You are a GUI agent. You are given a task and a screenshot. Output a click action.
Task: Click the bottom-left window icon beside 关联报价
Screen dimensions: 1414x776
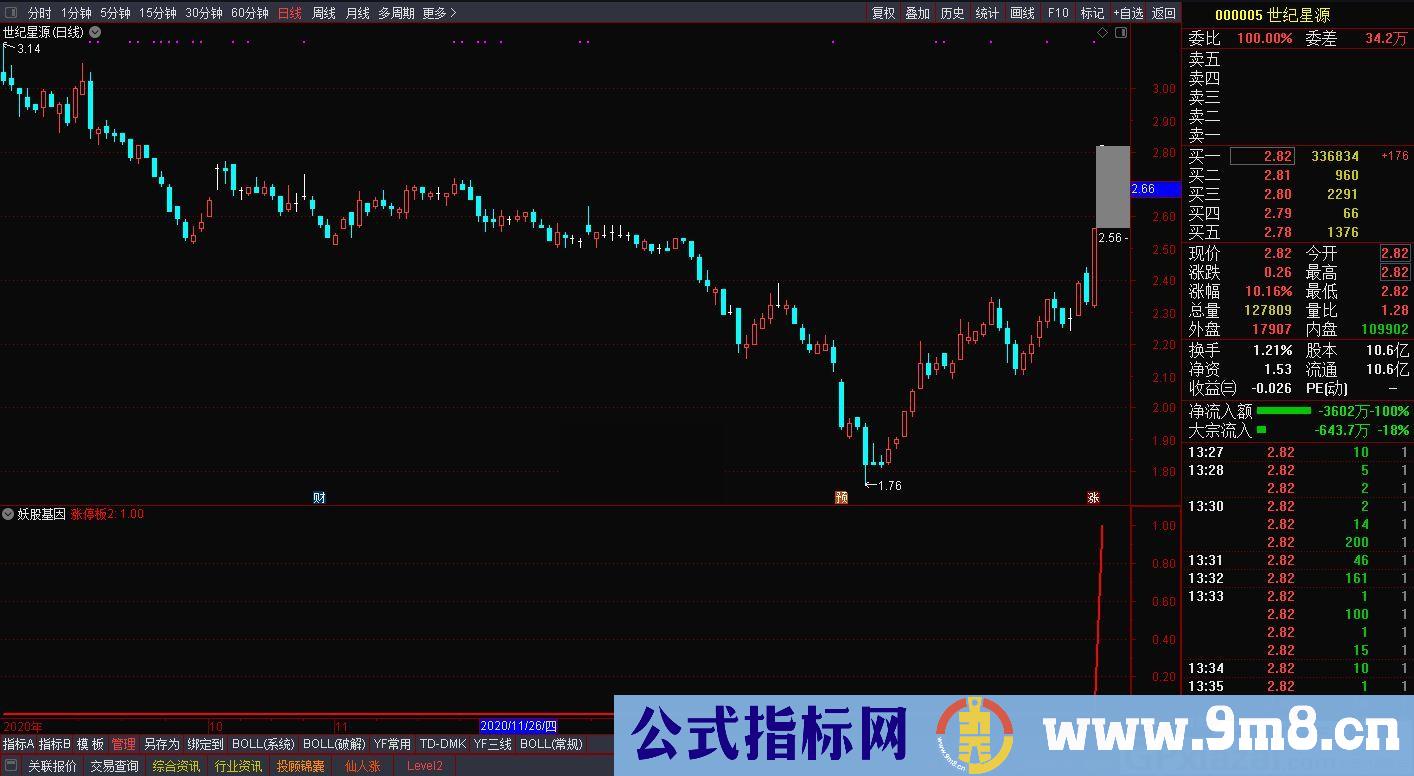pyautogui.click(x=11, y=766)
